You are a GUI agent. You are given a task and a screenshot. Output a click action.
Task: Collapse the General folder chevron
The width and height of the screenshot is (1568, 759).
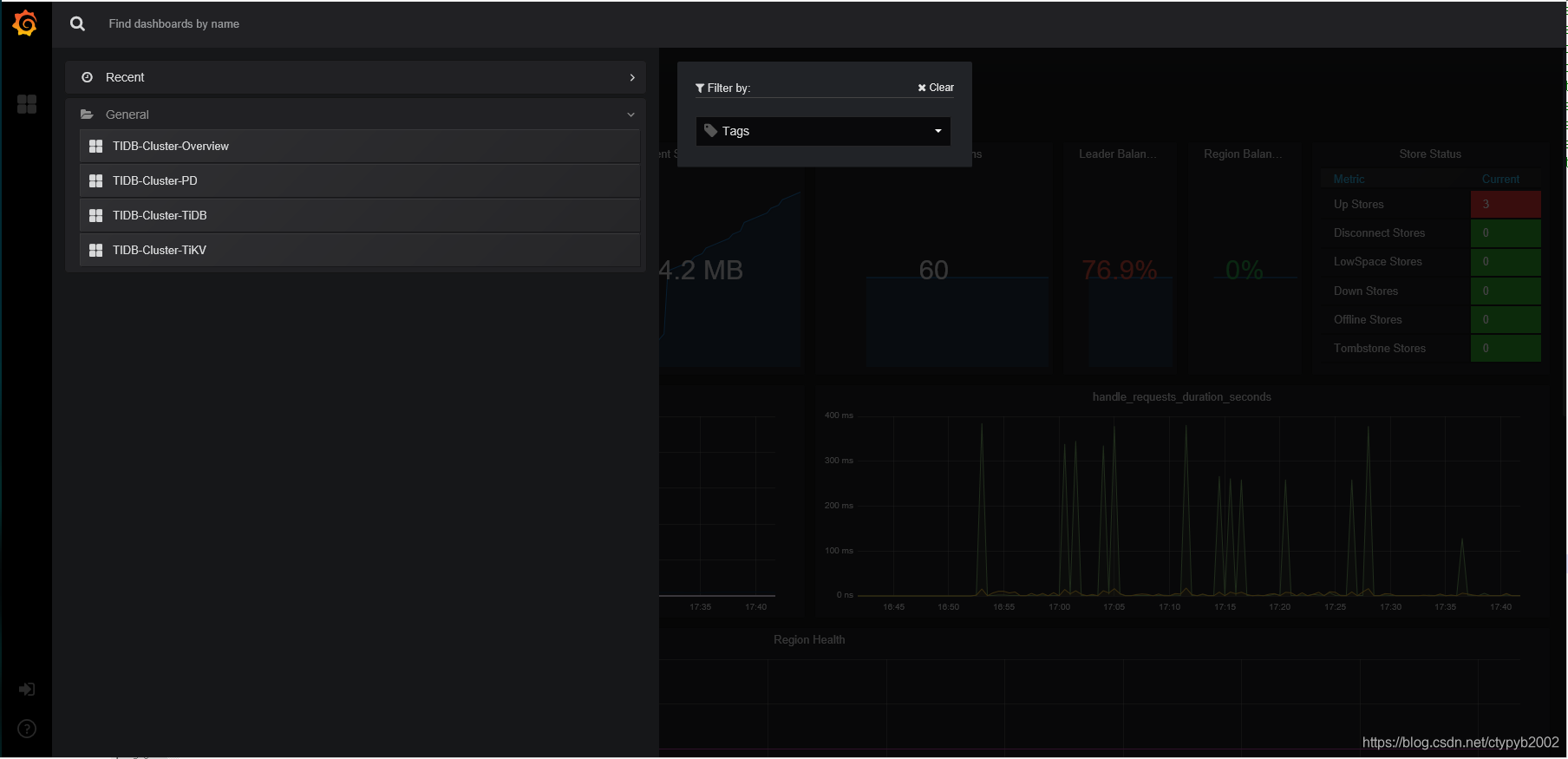coord(630,115)
